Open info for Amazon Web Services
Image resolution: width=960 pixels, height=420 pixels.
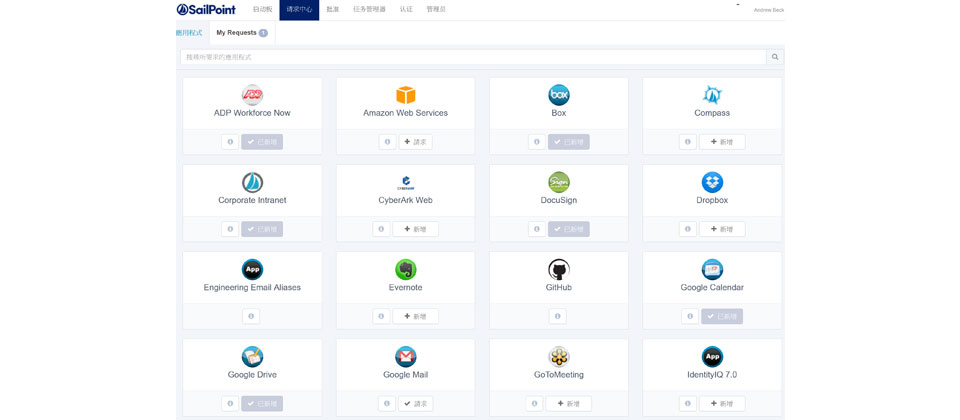(x=387, y=142)
